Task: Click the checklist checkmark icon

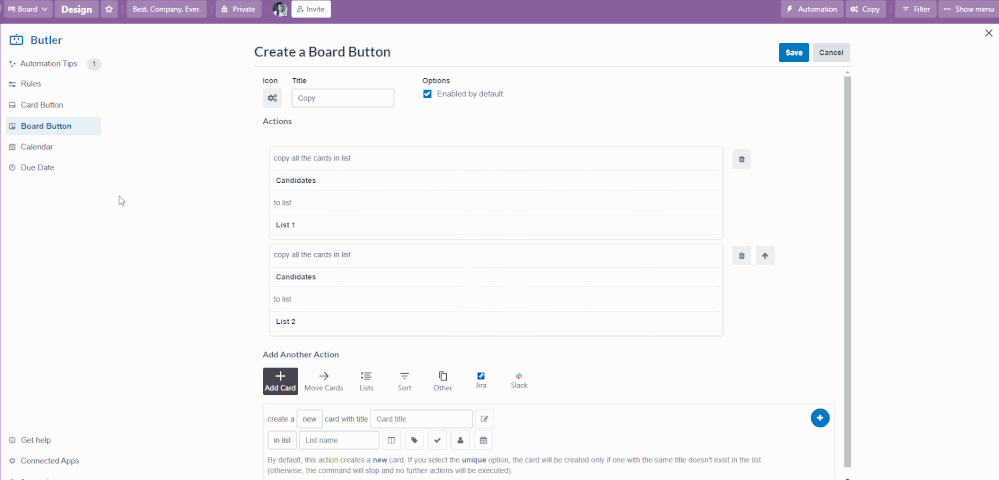Action: point(438,440)
